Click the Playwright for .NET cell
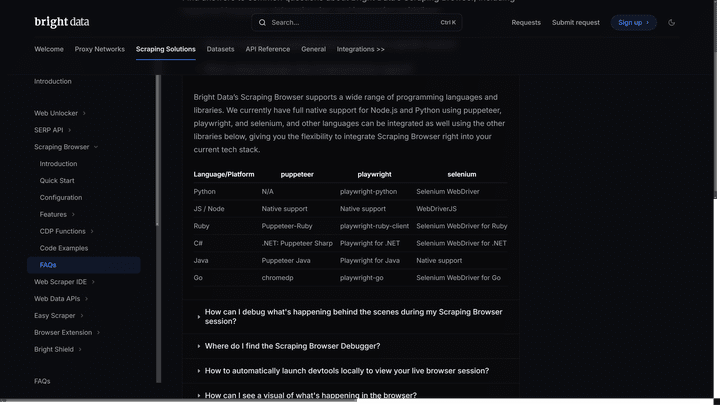 [x=370, y=243]
